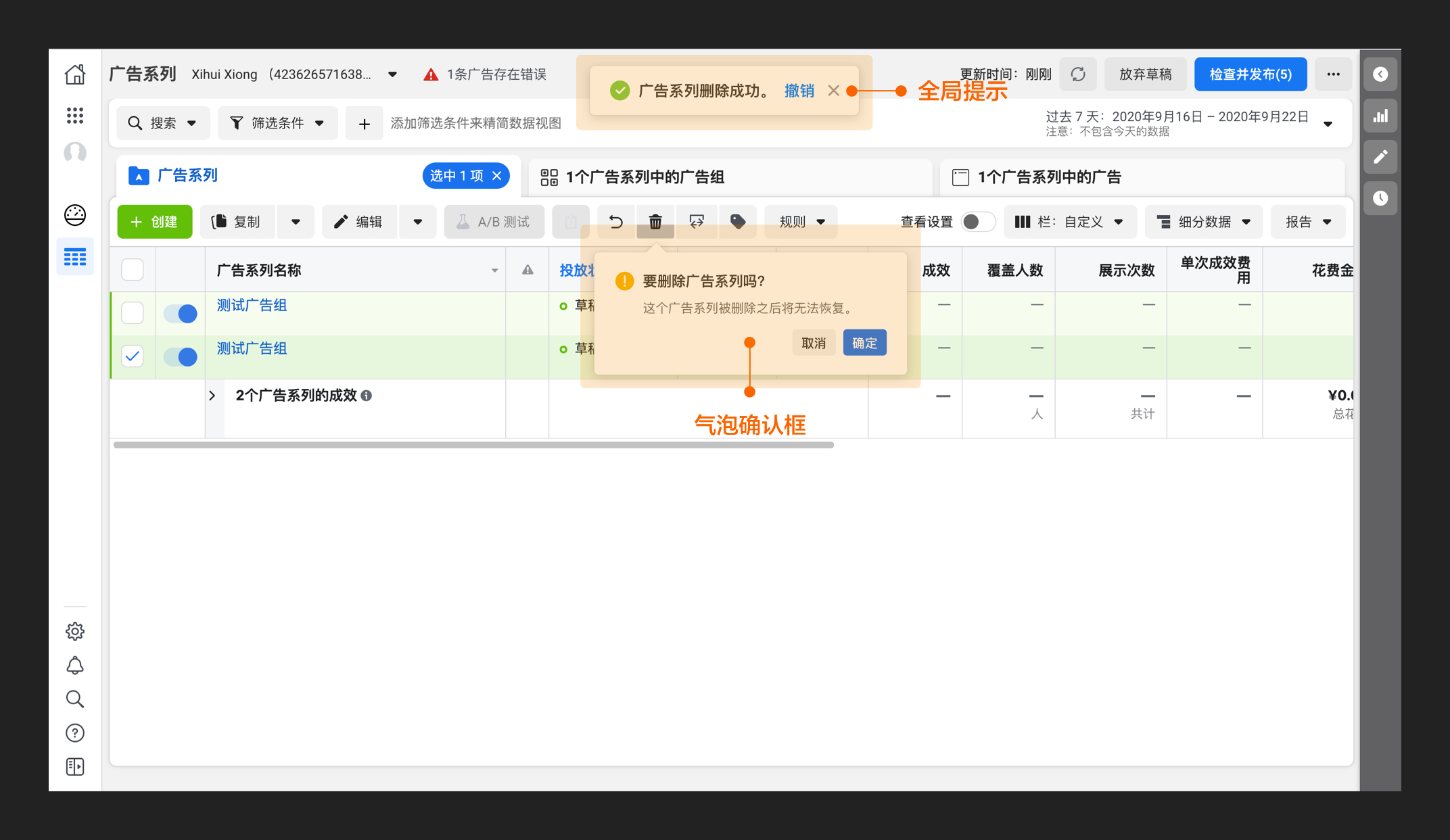Click the trash delete icon in toolbar
Screen dimensions: 1450x840
[655, 222]
